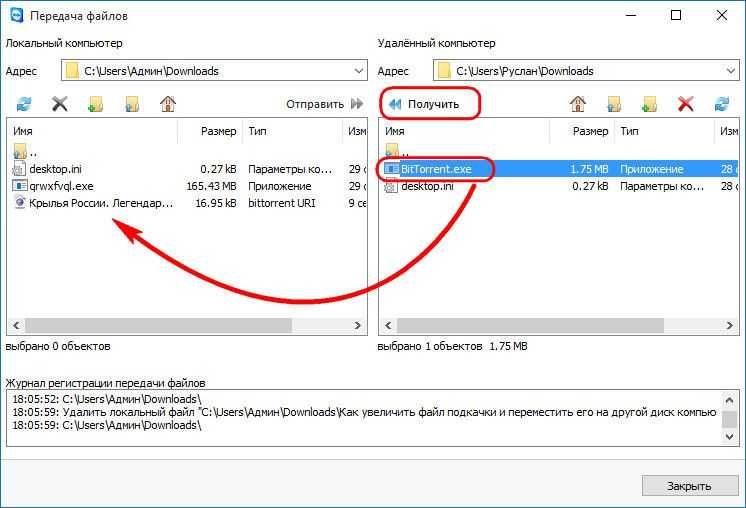746x508 pixels.
Task: Sort remote list by Размер column
Action: [x=581, y=131]
